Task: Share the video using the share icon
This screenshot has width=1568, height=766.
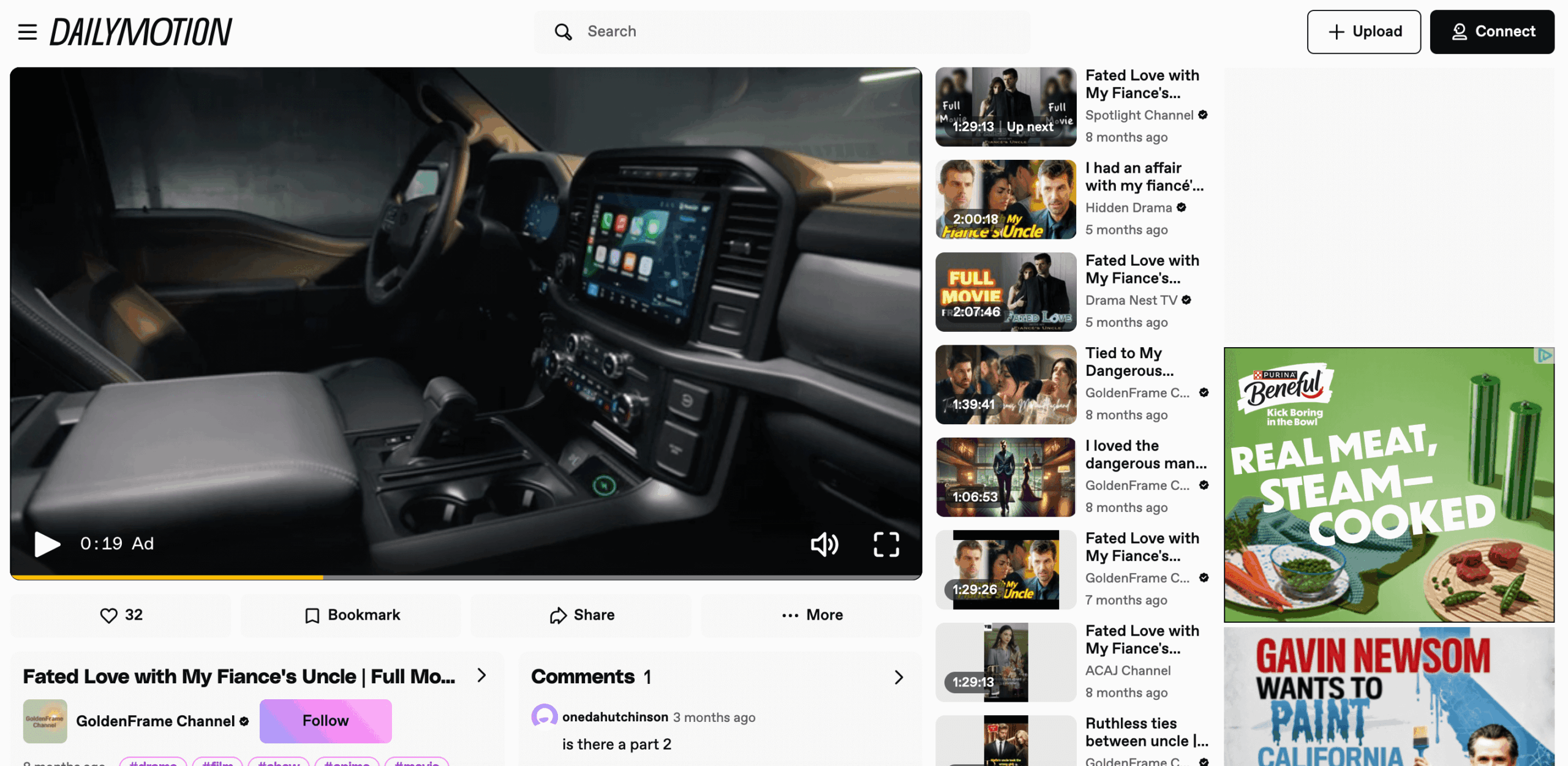Action: pos(581,615)
